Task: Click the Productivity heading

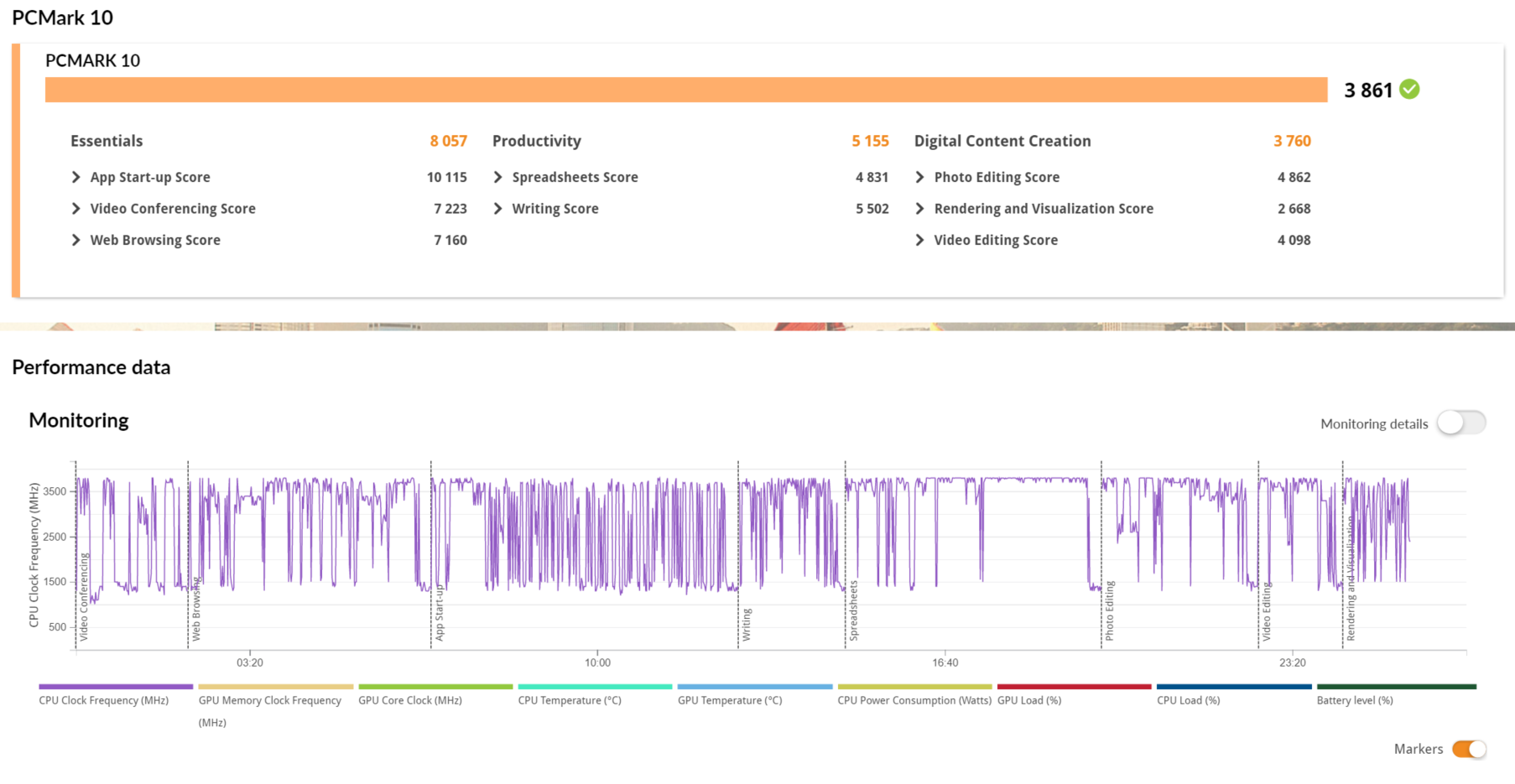Action: coord(537,141)
